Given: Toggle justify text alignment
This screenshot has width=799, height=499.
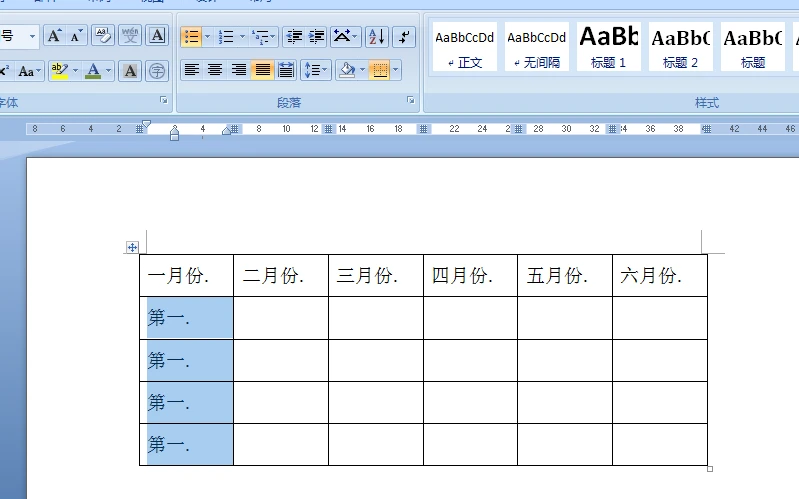Looking at the screenshot, I should tap(262, 70).
